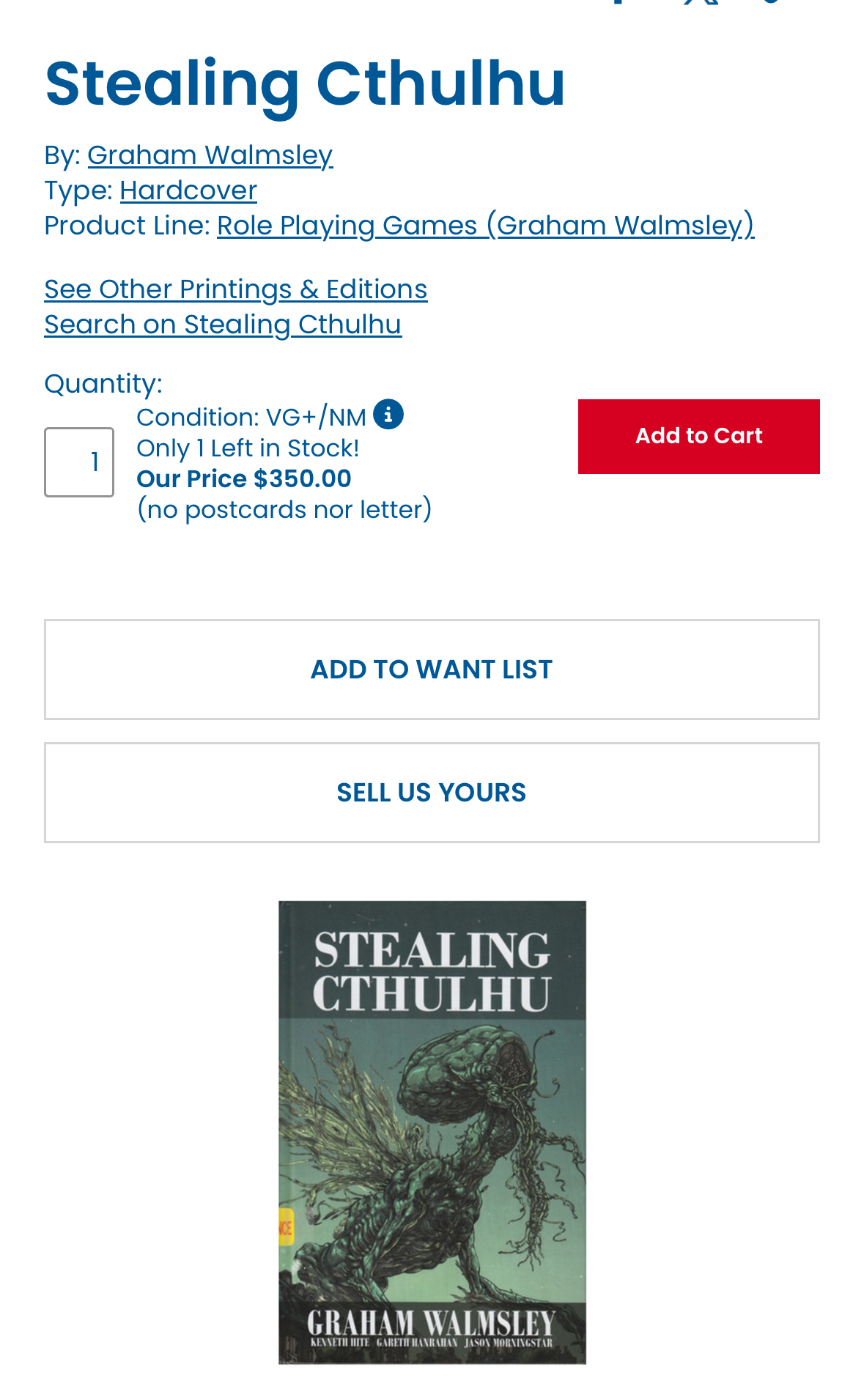
Task: Click the Quantity: label
Action: click(x=103, y=384)
